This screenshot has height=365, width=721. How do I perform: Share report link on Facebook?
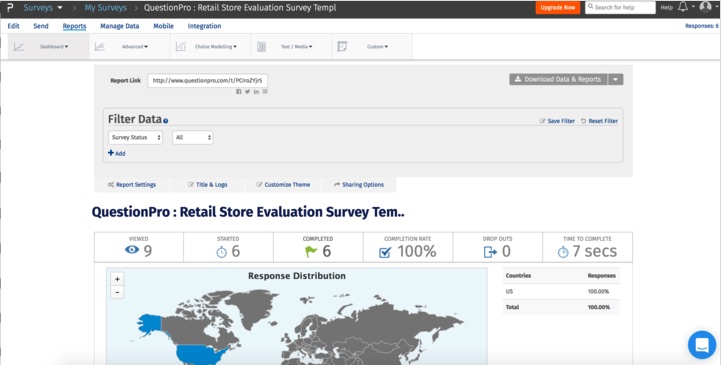click(x=239, y=91)
